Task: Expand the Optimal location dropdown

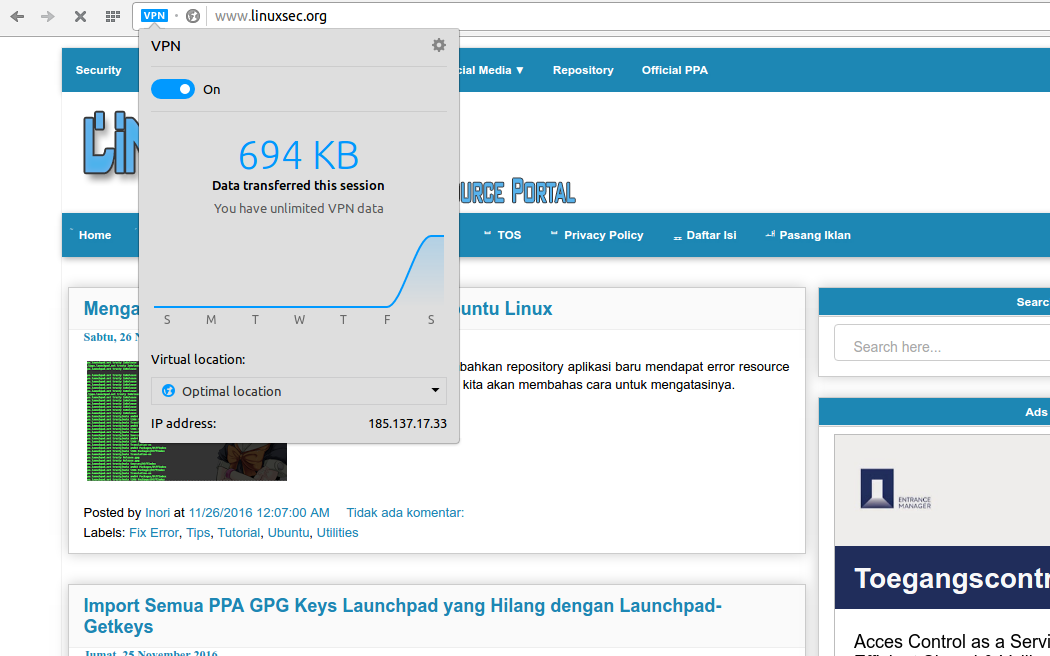Action: pos(299,391)
